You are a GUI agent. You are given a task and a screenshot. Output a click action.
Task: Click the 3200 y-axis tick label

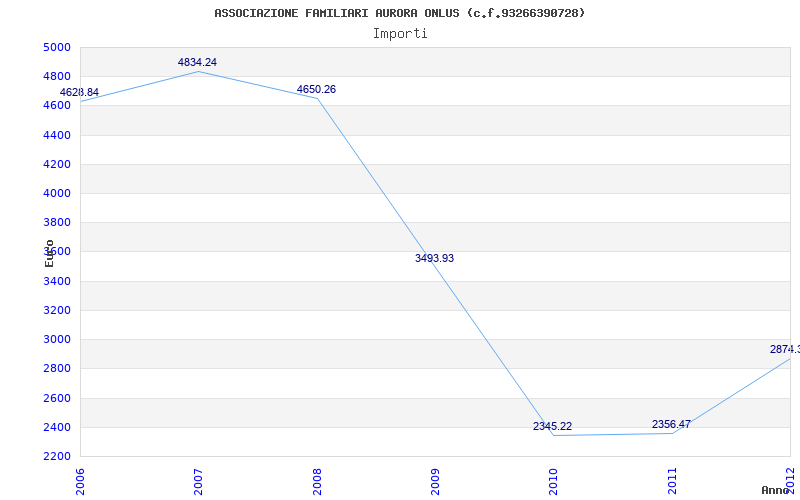coord(57,310)
